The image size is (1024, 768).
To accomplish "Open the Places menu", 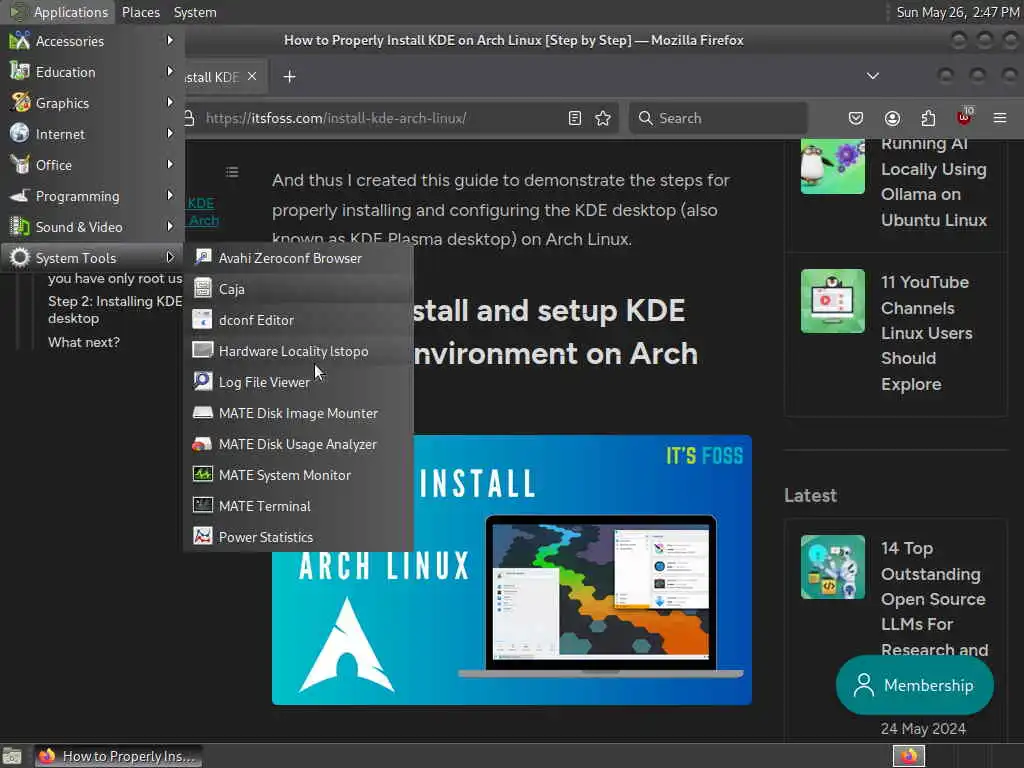I will 140,12.
